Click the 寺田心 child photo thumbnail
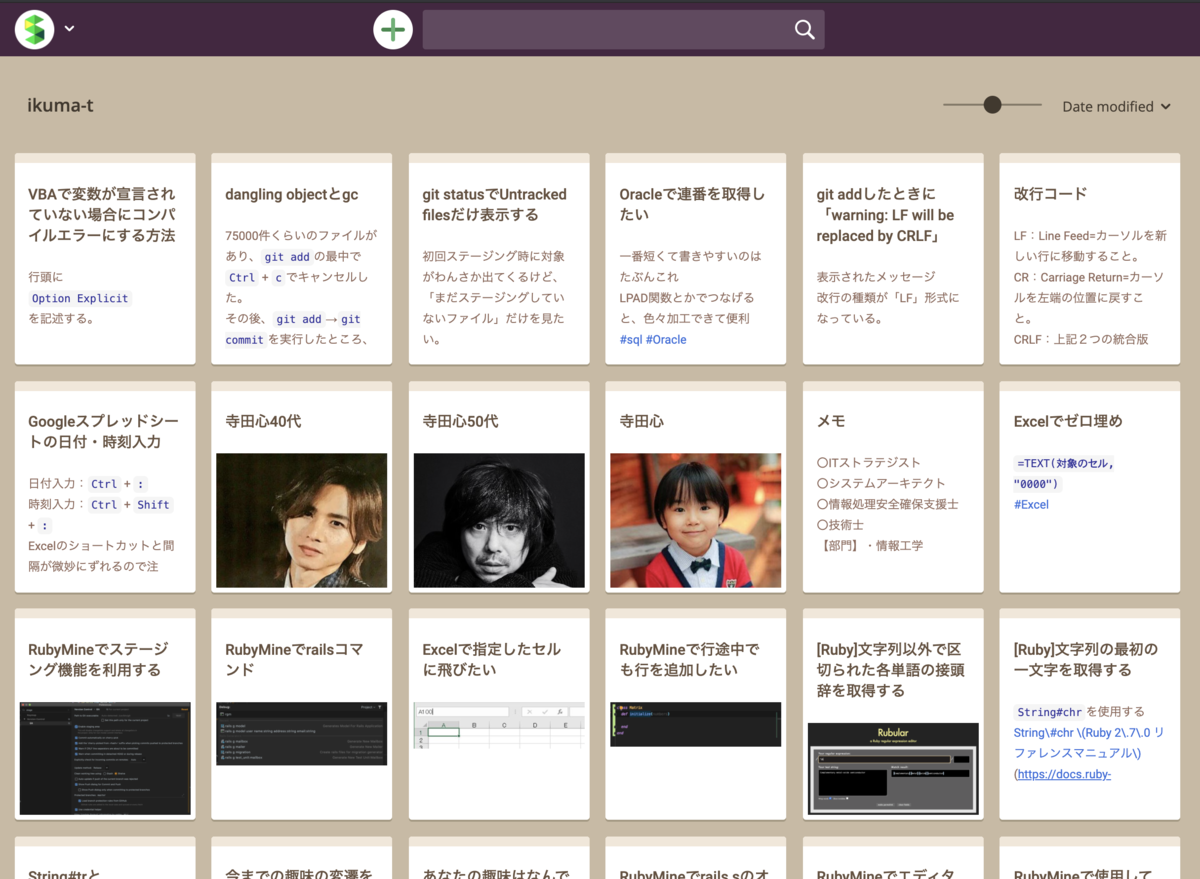 click(696, 520)
